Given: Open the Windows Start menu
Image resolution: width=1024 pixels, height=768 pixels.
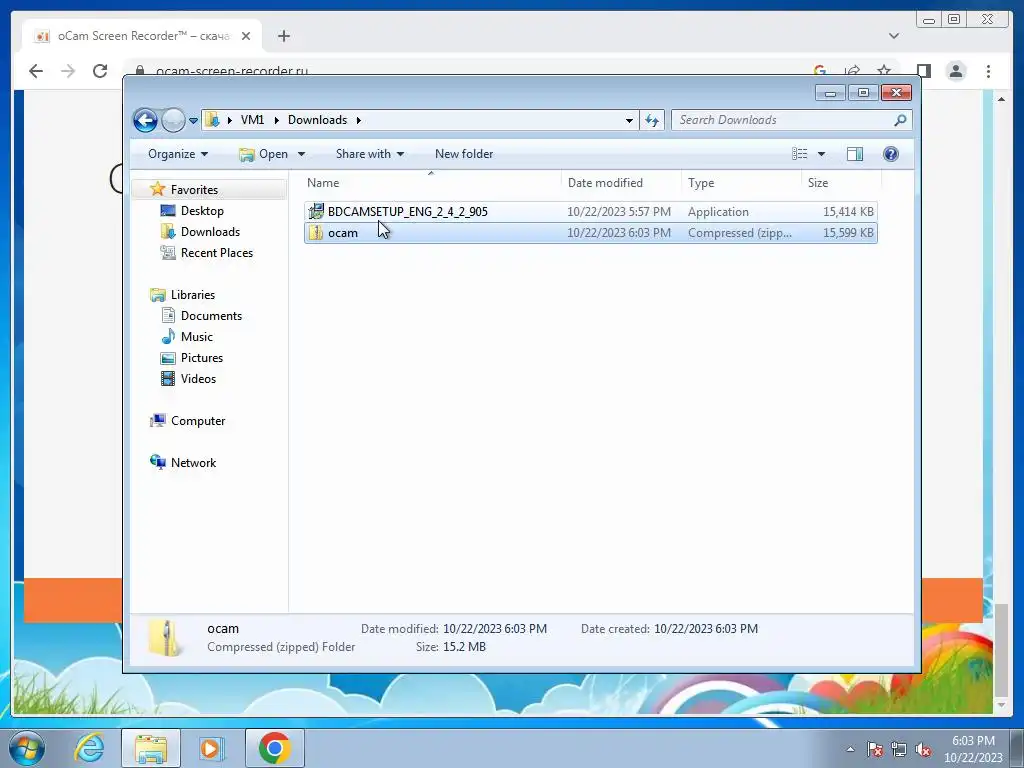Looking at the screenshot, I should (25, 749).
